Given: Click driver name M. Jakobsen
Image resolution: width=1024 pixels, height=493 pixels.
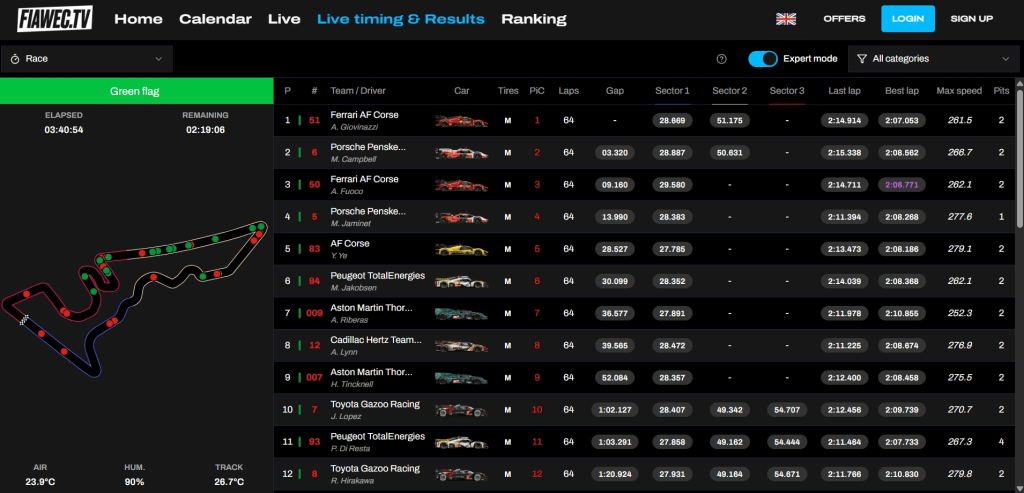Looking at the screenshot, I should (353, 288).
